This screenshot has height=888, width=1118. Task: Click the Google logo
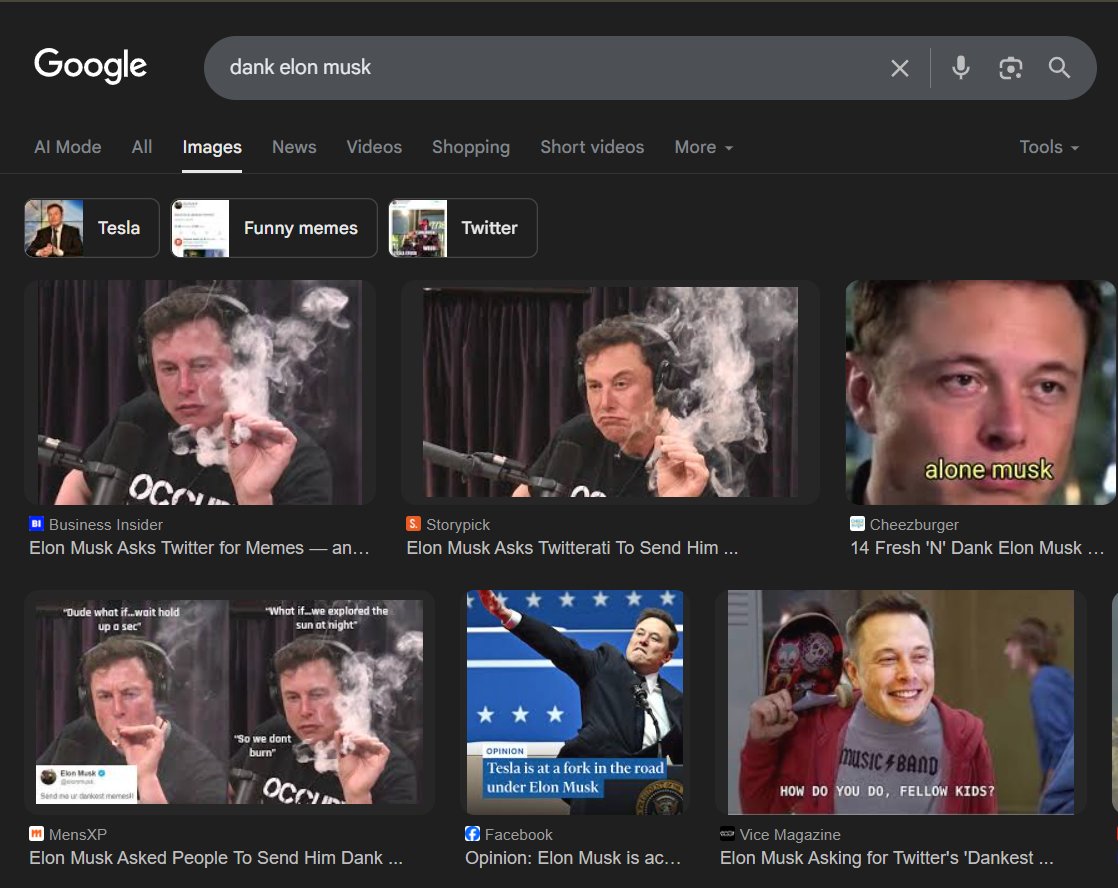tap(90, 65)
